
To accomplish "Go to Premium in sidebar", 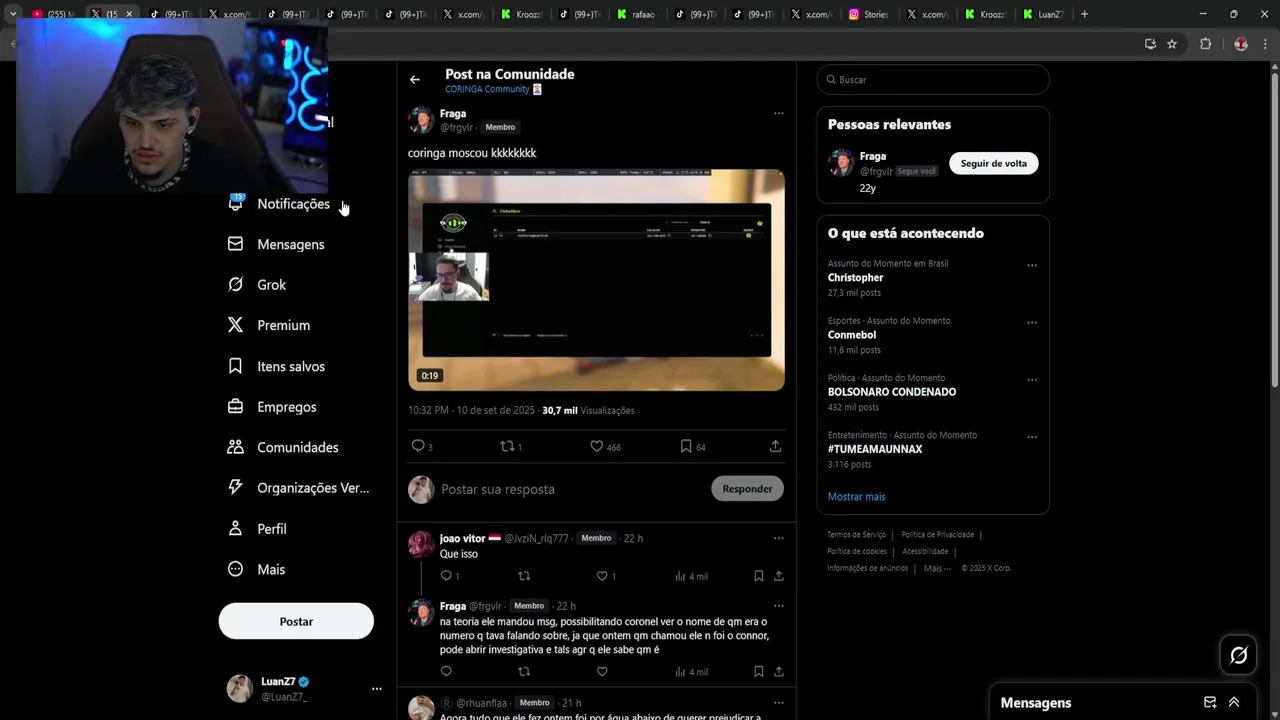I will pos(269,325).
